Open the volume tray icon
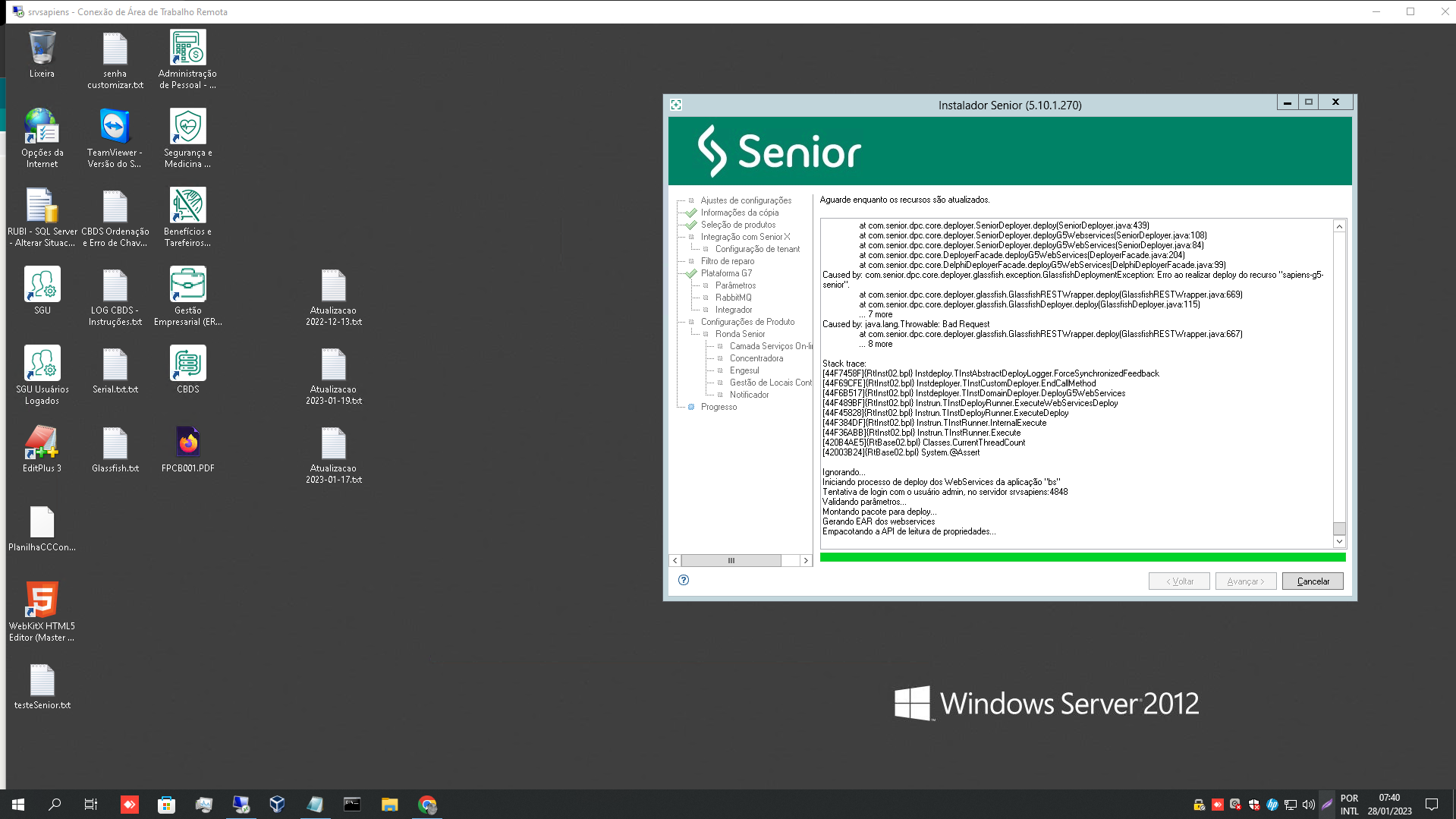 1309,805
